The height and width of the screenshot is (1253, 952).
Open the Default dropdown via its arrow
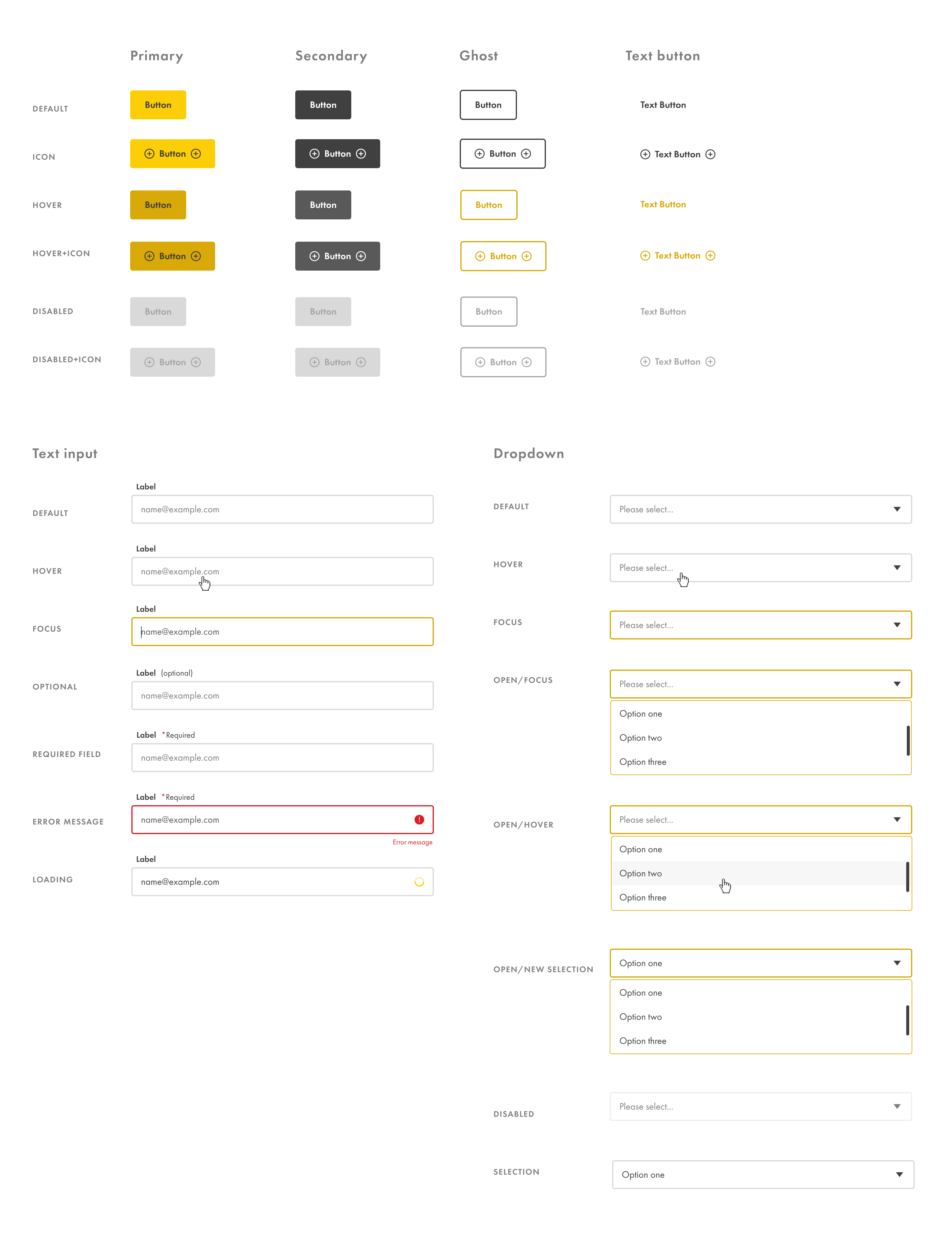click(897, 509)
